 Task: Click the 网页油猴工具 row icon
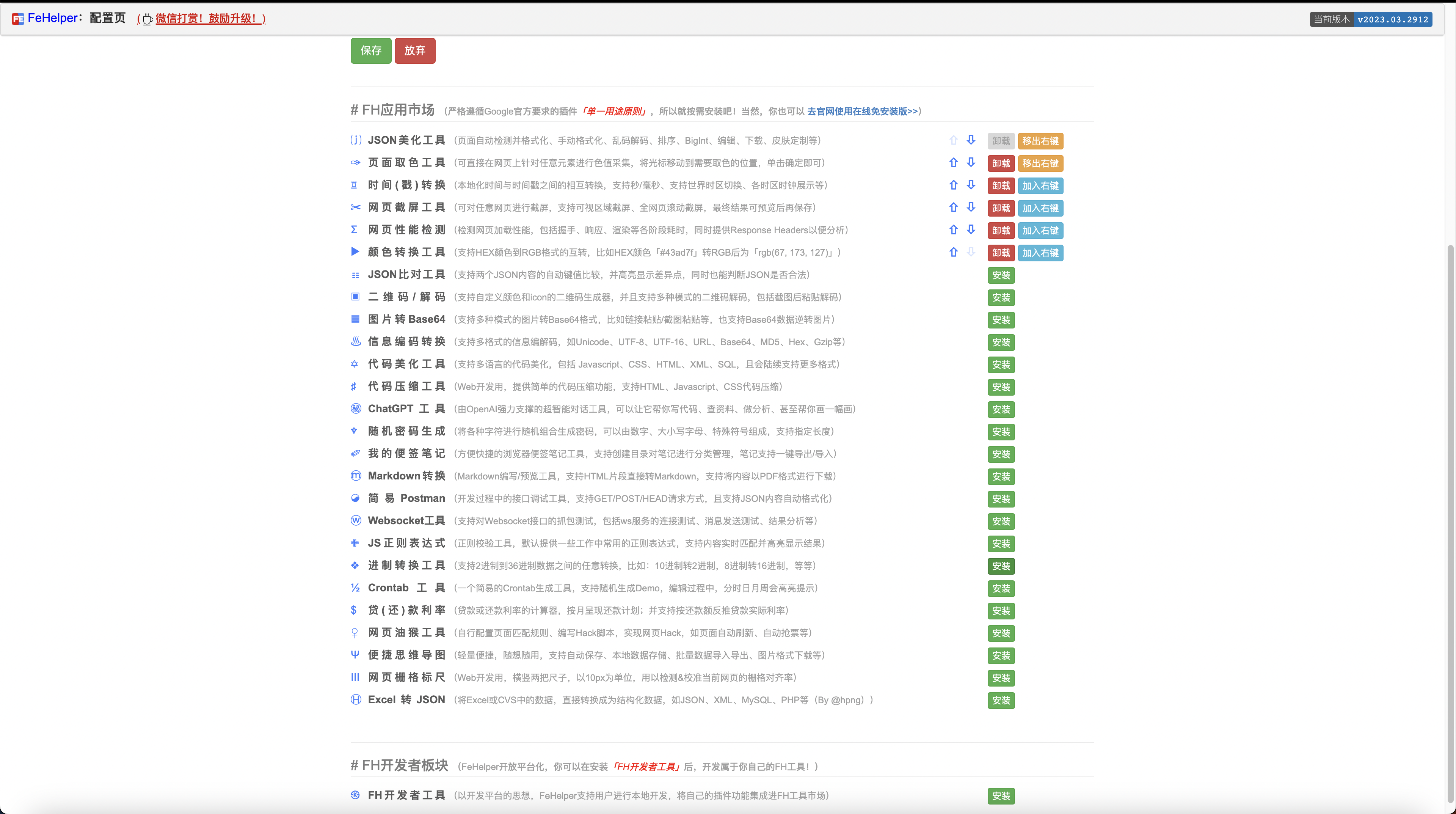[355, 633]
